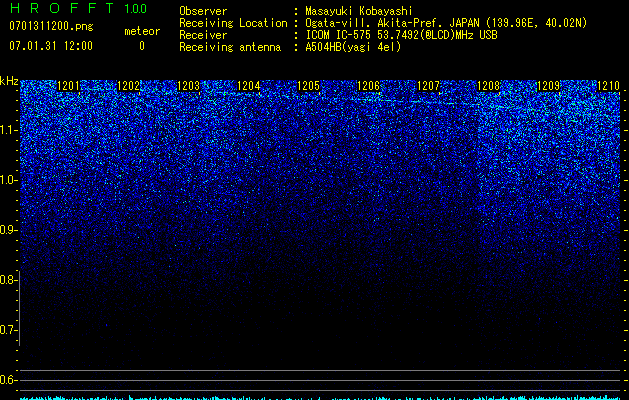The width and height of the screenshot is (629, 400).
Task: Click the 1203 time marker
Action: (189, 86)
